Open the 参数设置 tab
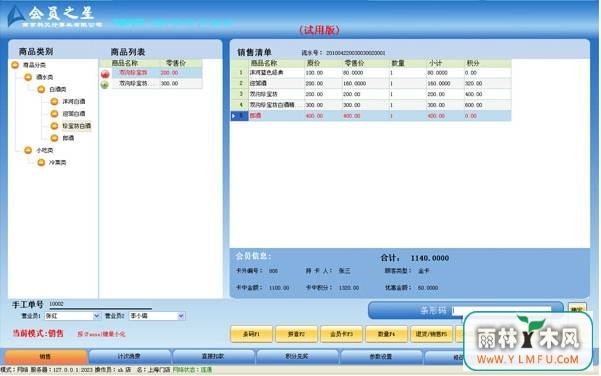This screenshot has width=601, height=376. pos(381,356)
